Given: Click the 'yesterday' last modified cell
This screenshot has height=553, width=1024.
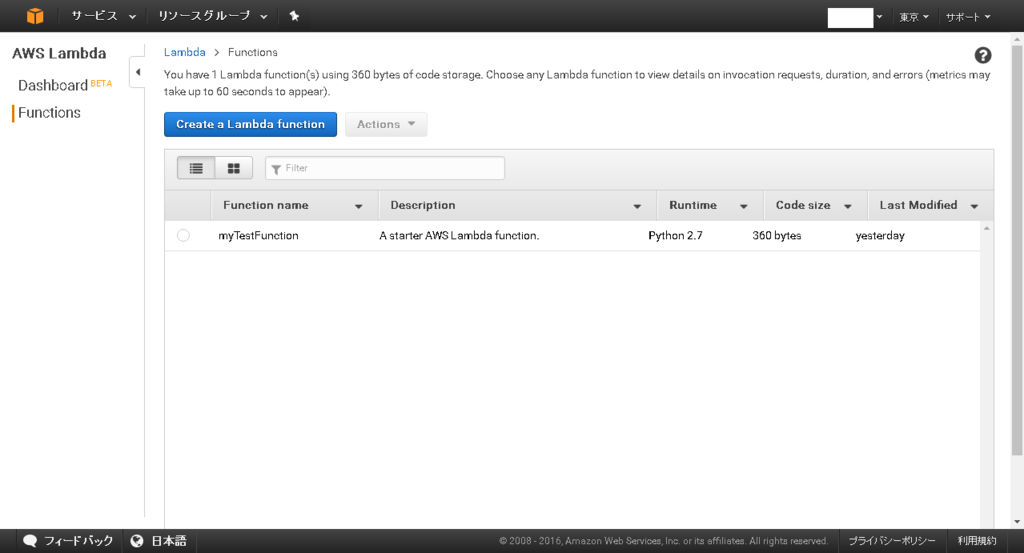Looking at the screenshot, I should pos(880,236).
